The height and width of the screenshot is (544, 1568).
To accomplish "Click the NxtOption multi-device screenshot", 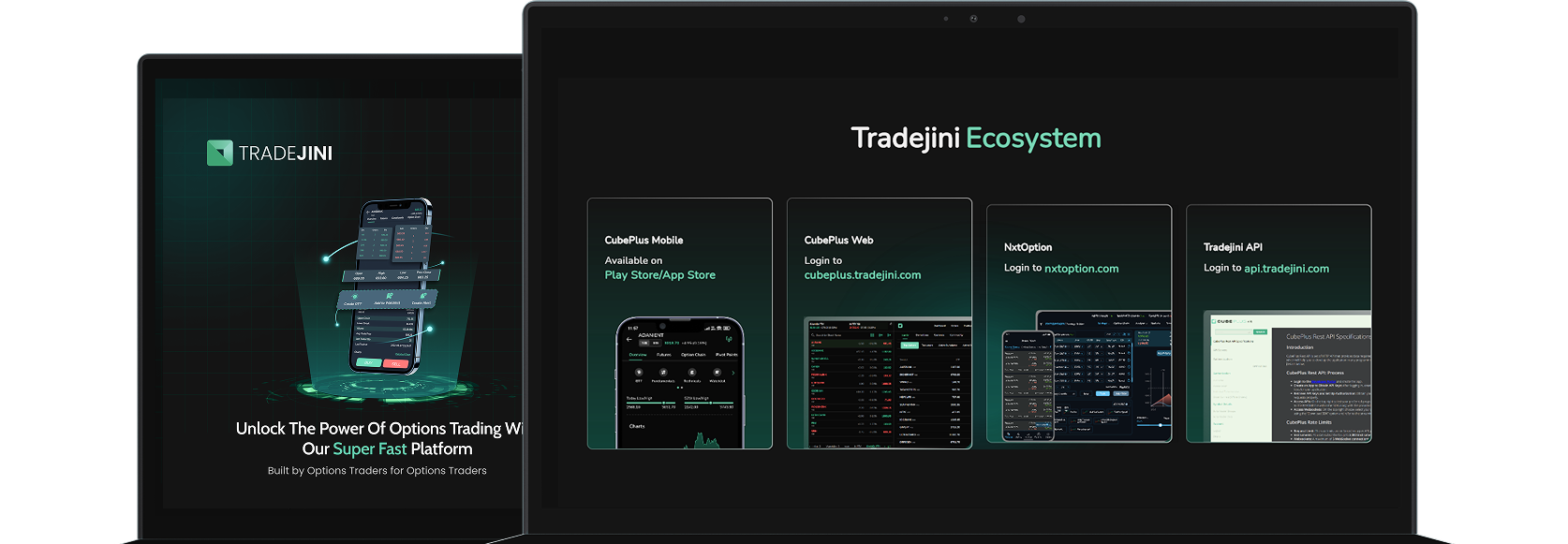I will (1087, 375).
